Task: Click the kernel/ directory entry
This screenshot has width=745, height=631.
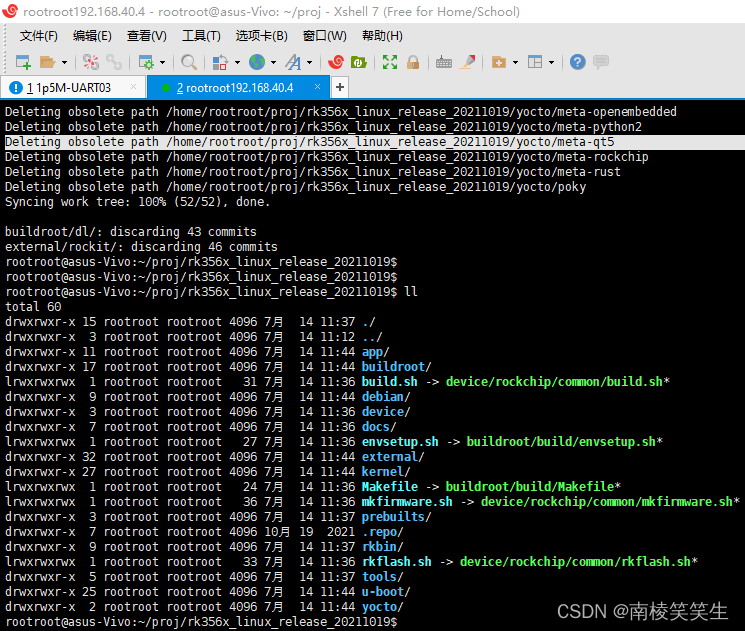Action: pyautogui.click(x=386, y=472)
